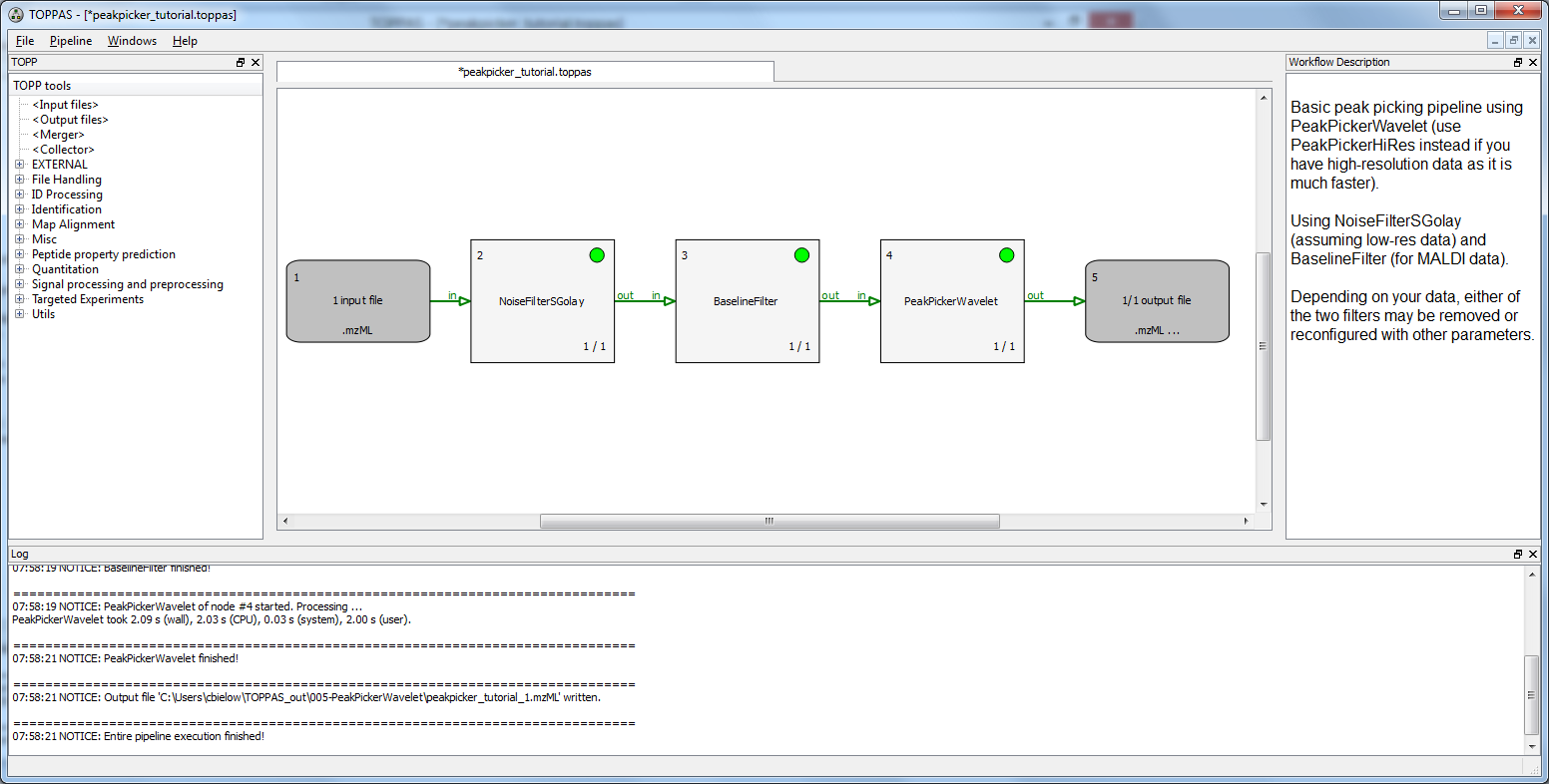Select the <Input files> tree item
1549x784 pixels.
click(x=65, y=105)
